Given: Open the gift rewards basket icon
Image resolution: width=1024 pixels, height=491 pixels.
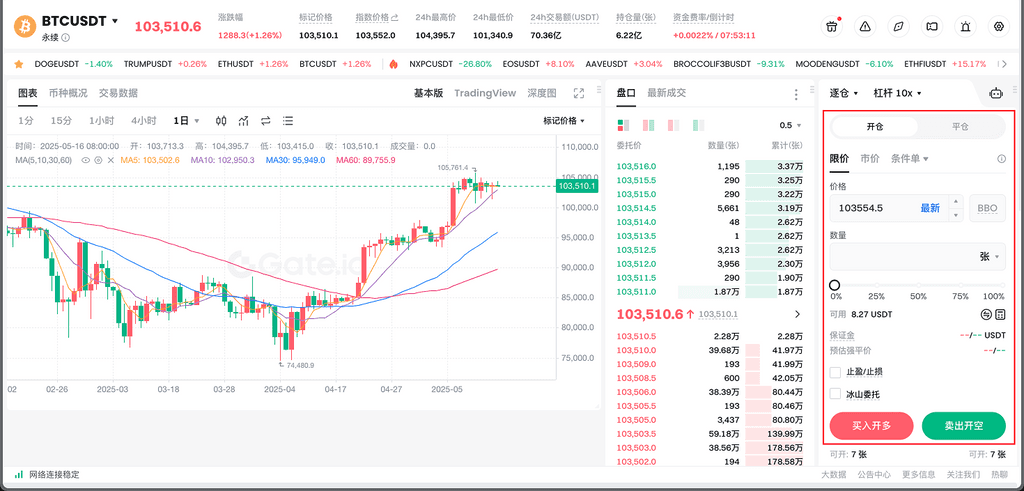Looking at the screenshot, I should 832,26.
